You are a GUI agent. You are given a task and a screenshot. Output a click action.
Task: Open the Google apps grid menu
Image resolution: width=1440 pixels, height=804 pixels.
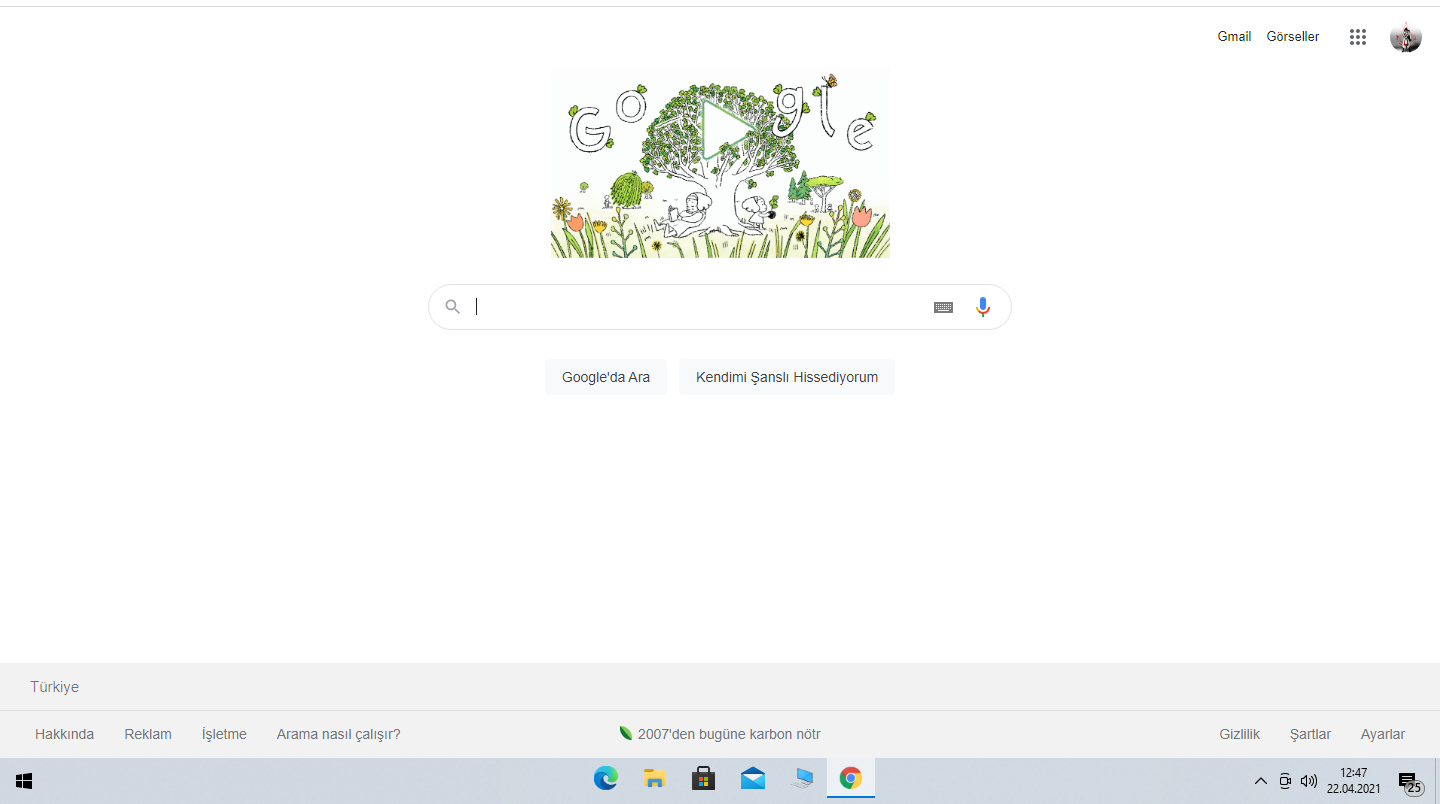pos(1357,37)
